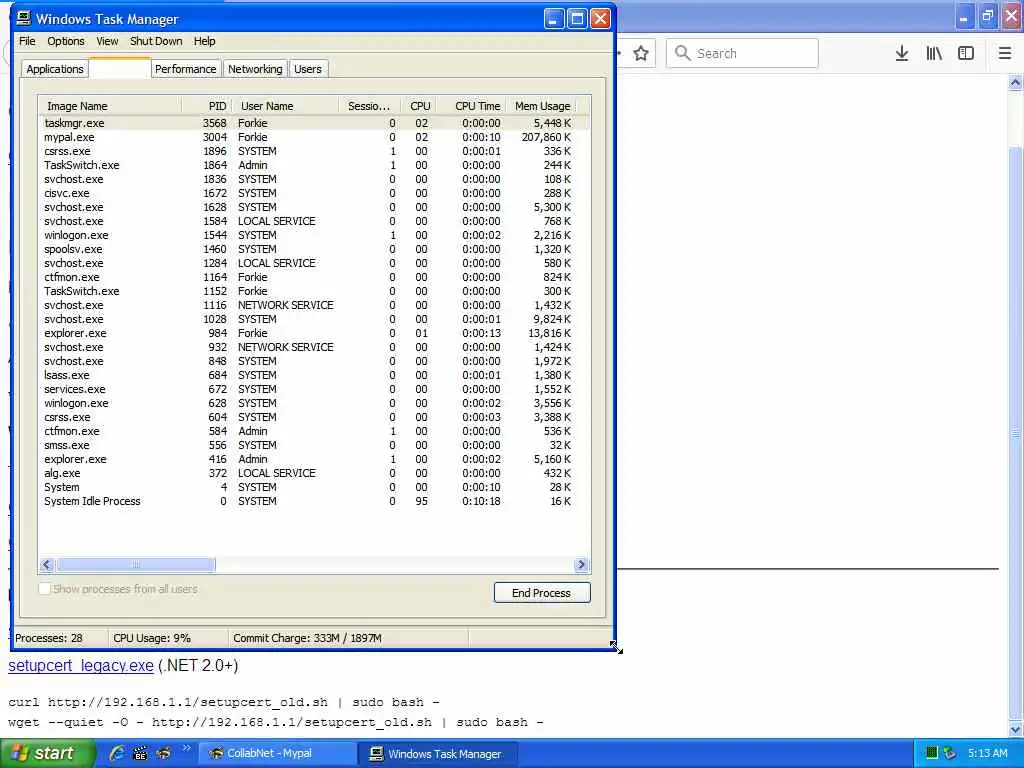
Task: Click the network tray icon next to clock
Action: [x=950, y=753]
